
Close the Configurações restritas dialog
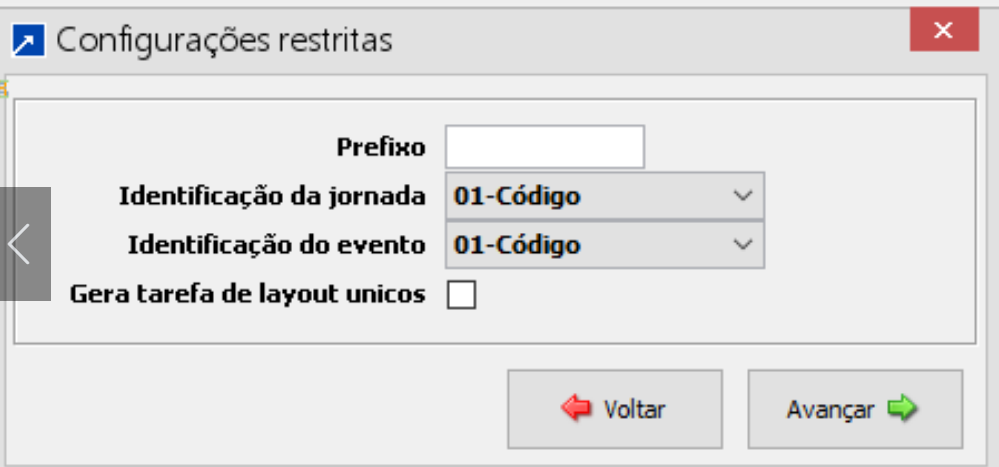point(943,30)
